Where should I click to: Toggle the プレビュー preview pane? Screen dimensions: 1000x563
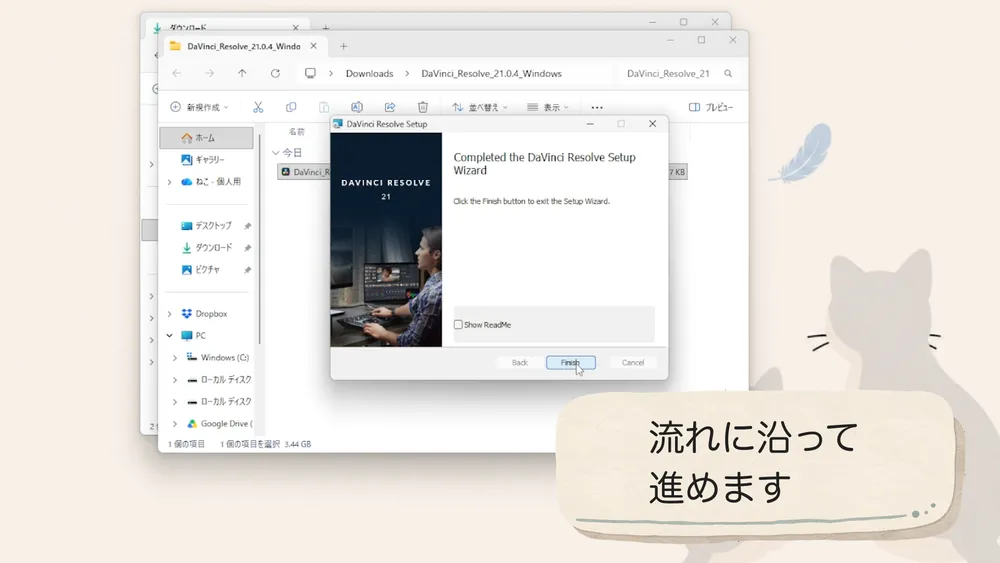(x=710, y=107)
